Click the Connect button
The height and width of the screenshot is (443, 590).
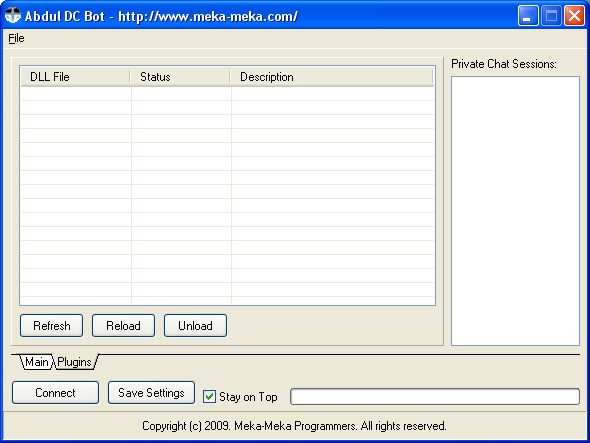(55, 393)
